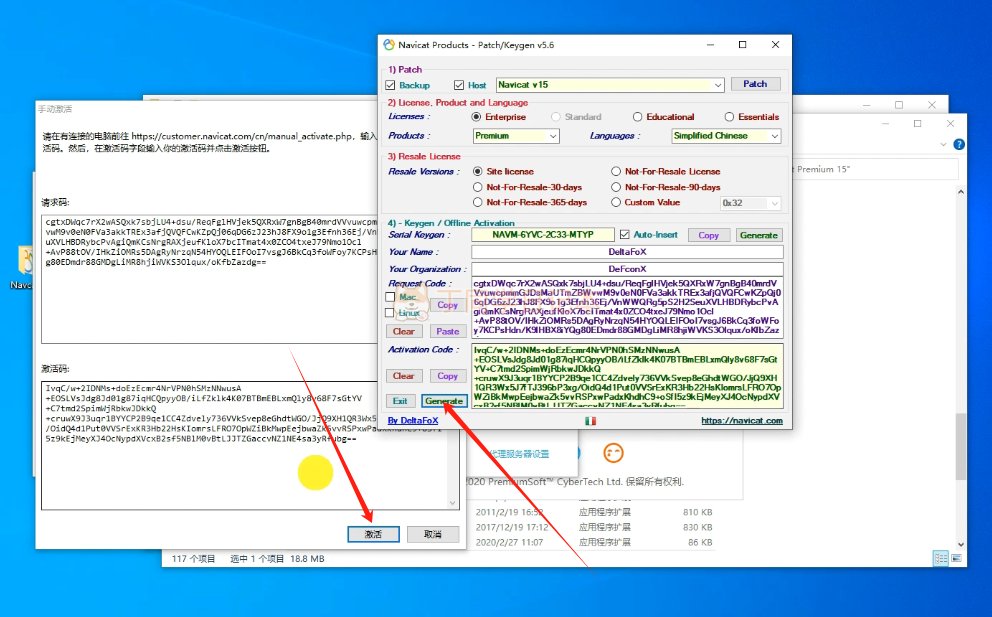Enable the Mac checkbox
Screen dimensions: 992x617
click(x=390, y=297)
